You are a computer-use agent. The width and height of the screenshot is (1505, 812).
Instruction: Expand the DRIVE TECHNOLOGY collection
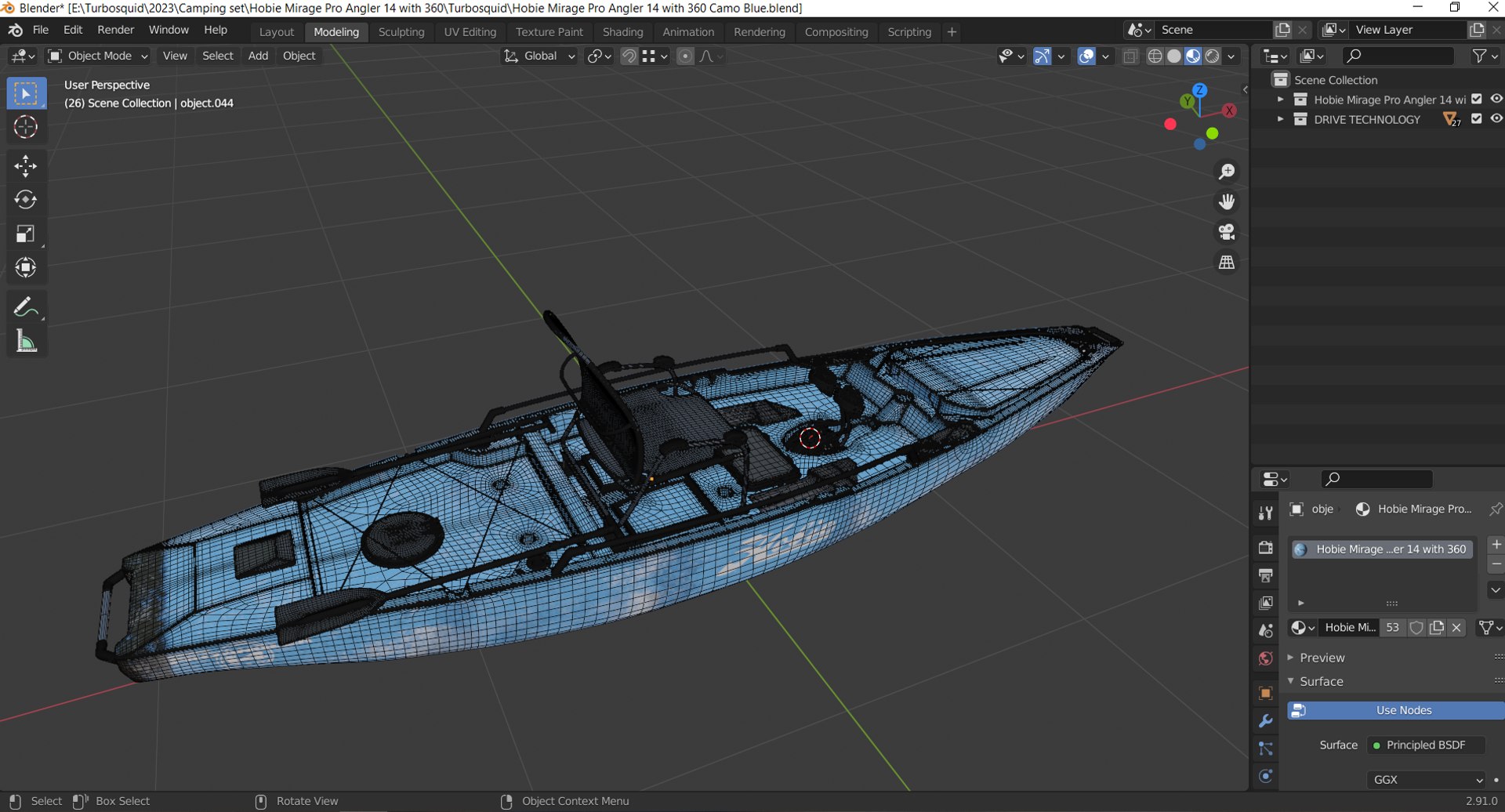[x=1280, y=119]
